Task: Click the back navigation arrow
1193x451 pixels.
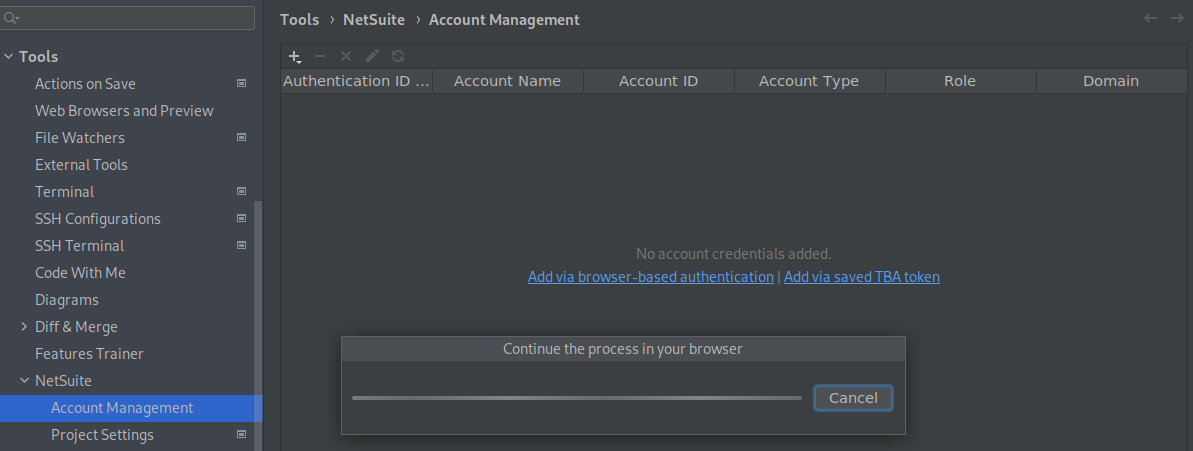Action: (1150, 18)
